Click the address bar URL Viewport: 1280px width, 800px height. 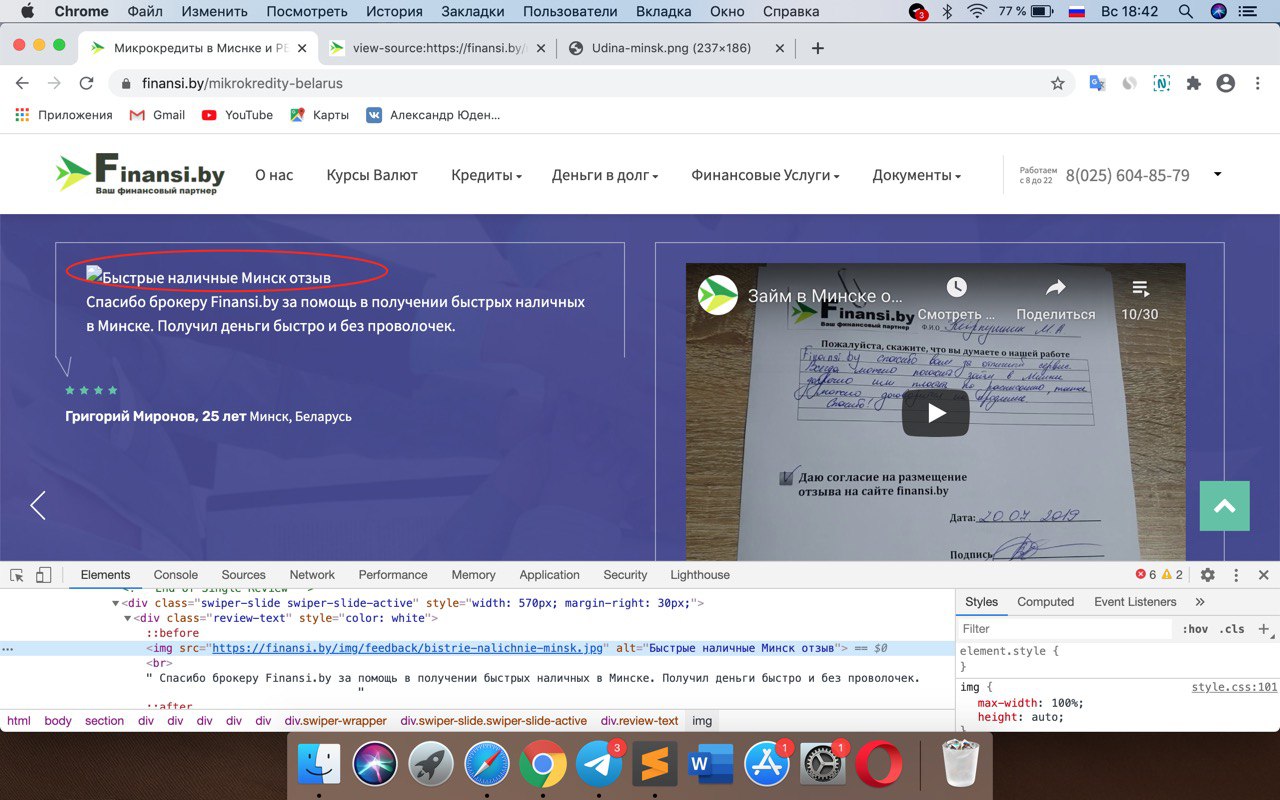(242, 84)
